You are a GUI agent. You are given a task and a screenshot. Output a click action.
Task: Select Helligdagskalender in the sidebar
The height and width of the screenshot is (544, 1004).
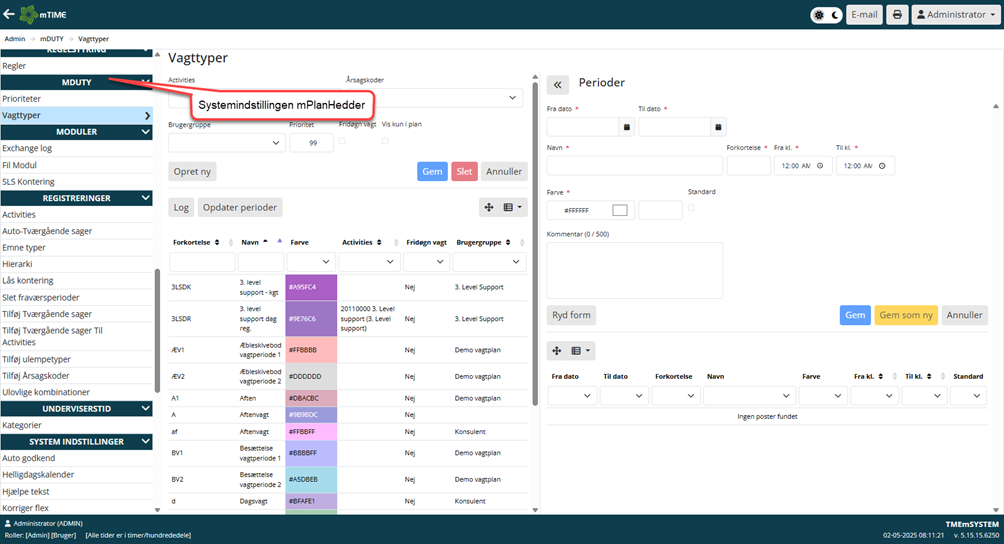click(x=38, y=475)
